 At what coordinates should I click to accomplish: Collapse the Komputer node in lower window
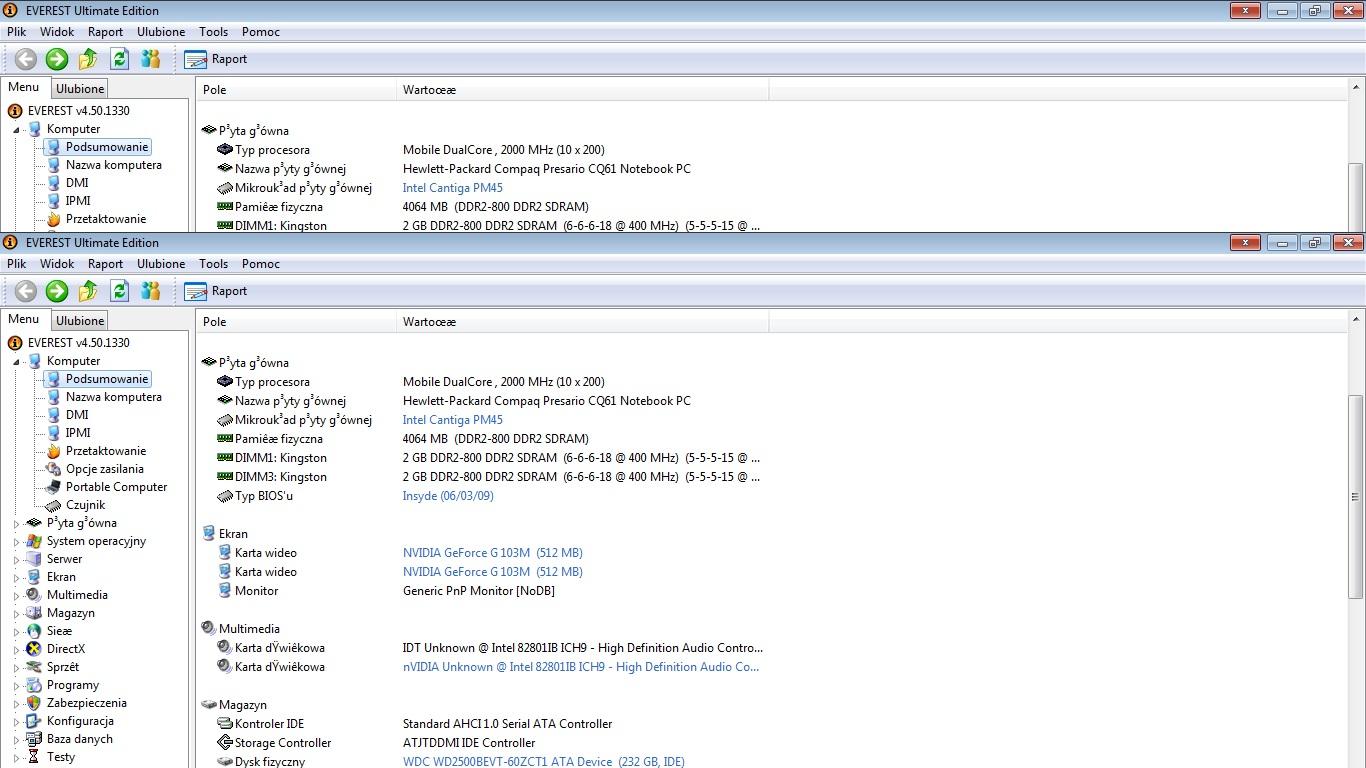point(17,361)
